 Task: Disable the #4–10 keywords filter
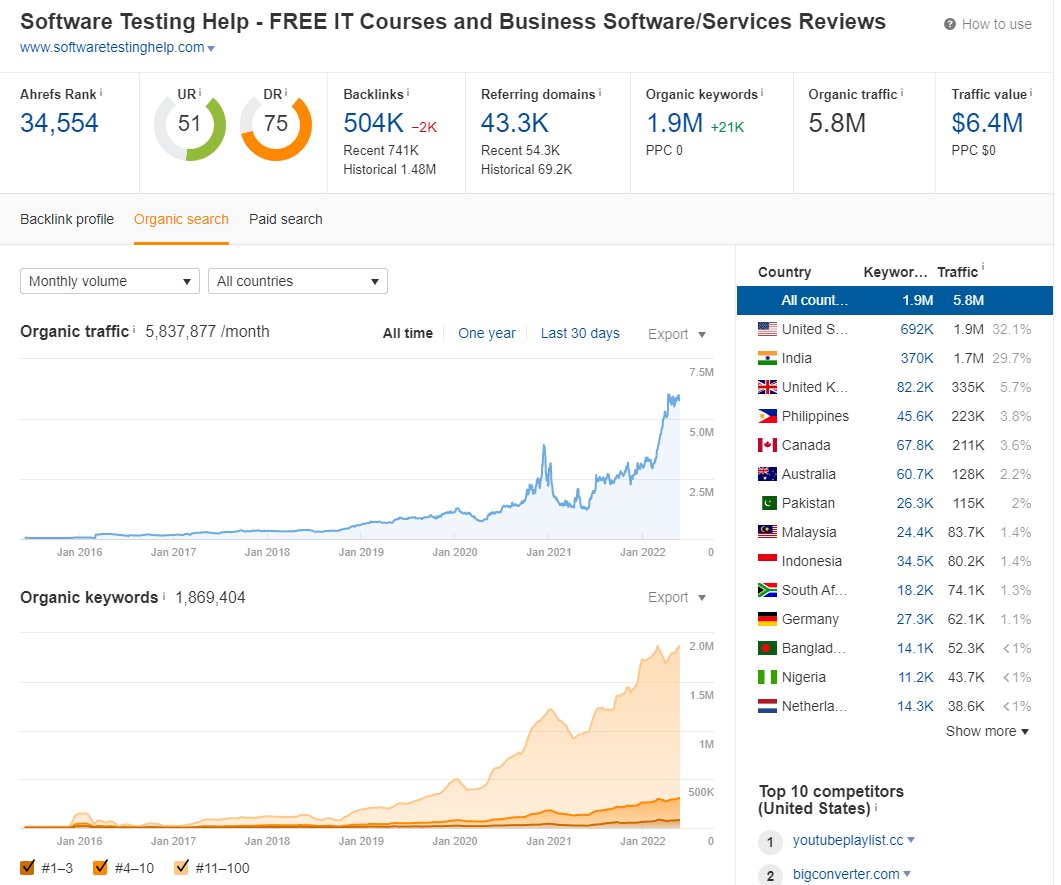click(x=100, y=867)
